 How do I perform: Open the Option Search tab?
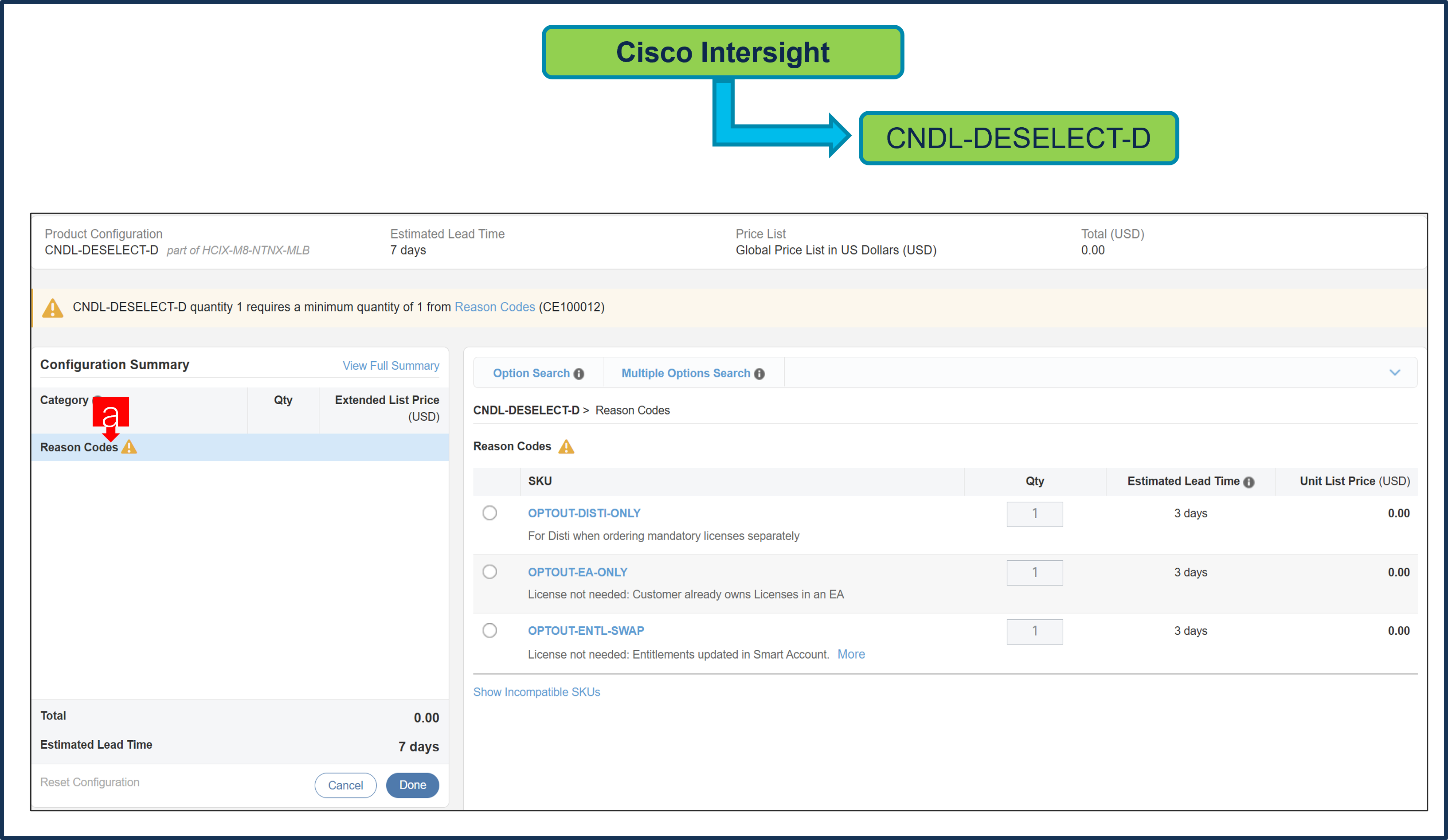531,374
